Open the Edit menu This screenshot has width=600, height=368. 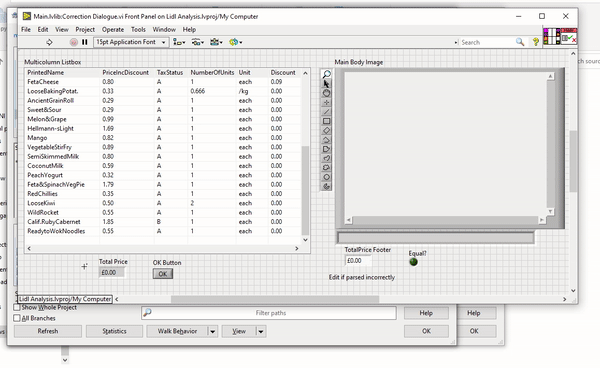click(42, 29)
